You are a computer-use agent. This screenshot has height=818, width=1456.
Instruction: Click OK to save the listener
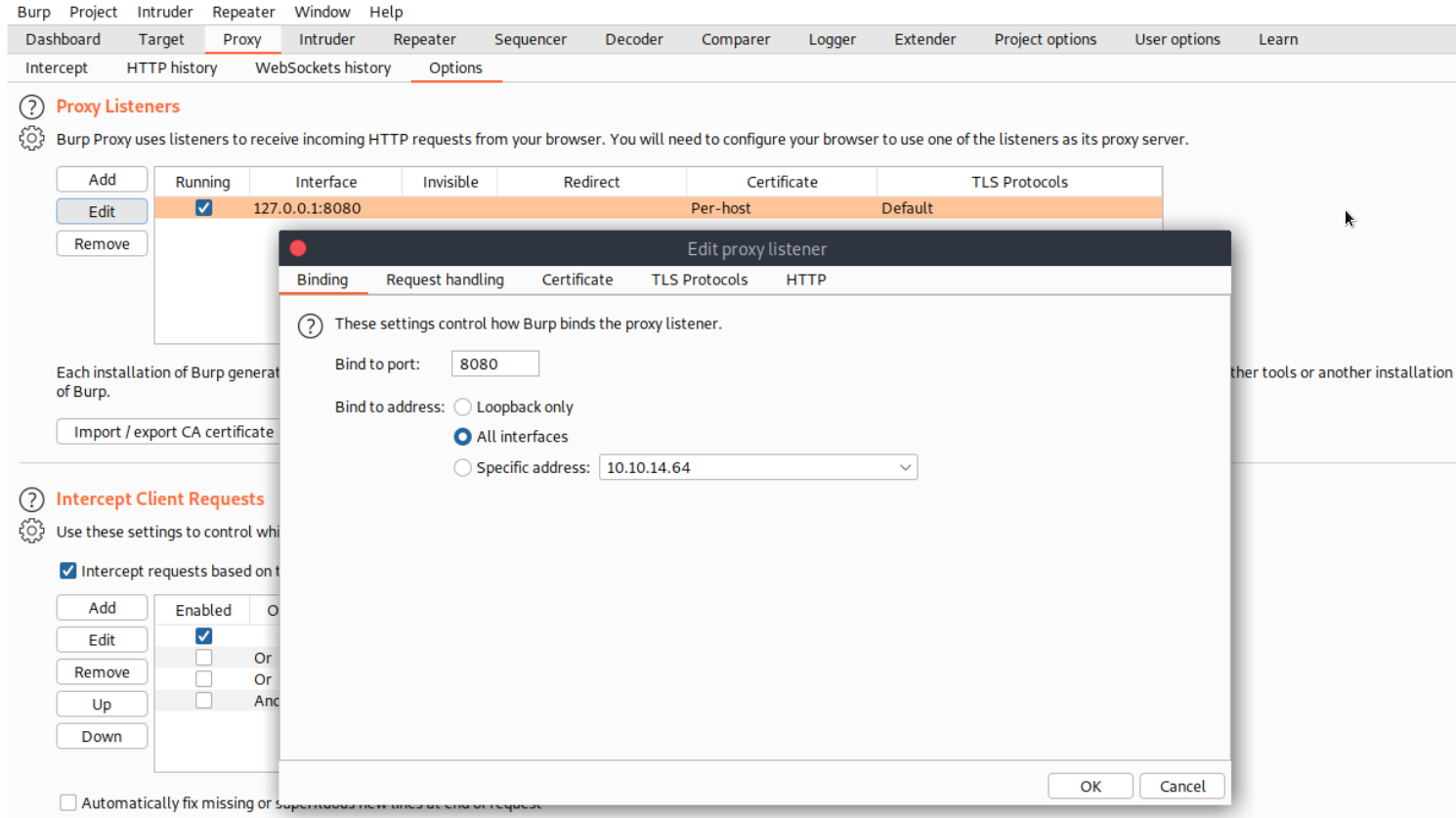1090,786
